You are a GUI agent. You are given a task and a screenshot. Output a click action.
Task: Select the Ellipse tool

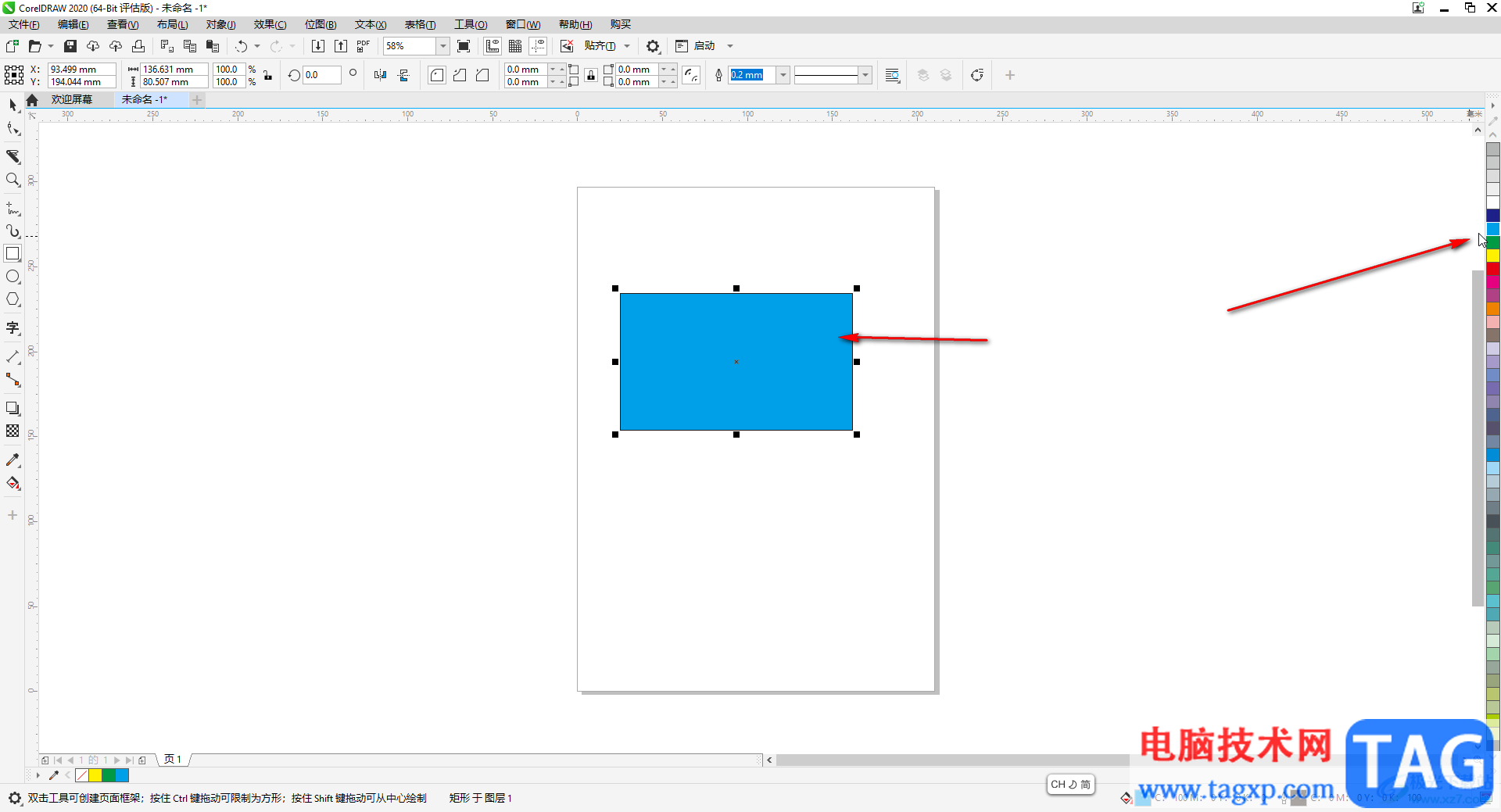pos(13,277)
